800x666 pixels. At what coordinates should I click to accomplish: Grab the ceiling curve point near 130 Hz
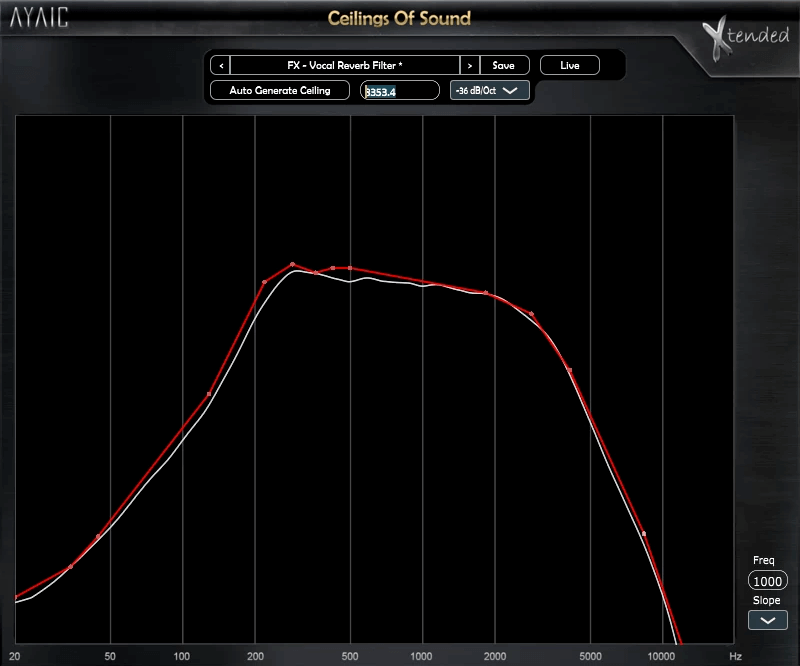[209, 394]
